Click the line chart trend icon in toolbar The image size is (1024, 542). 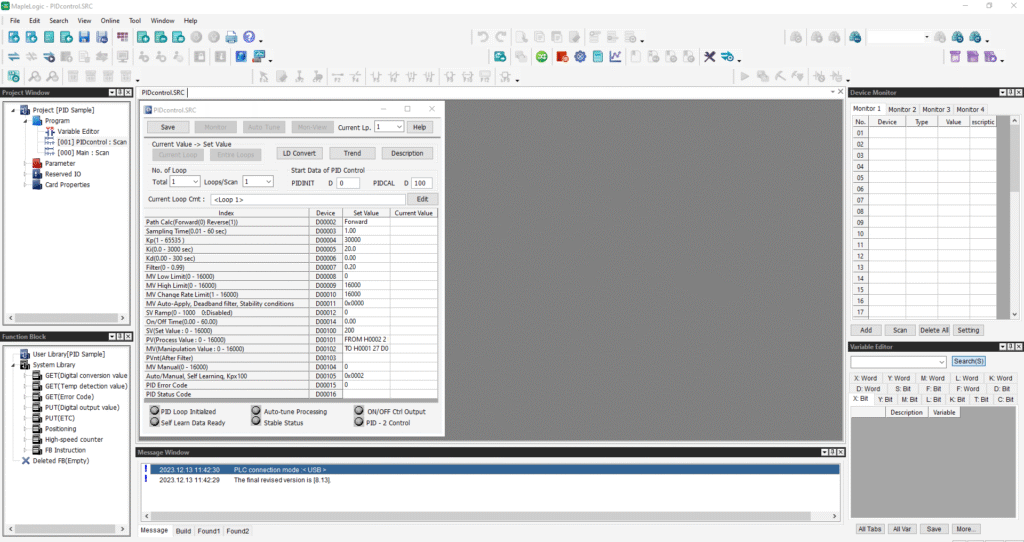(615, 57)
